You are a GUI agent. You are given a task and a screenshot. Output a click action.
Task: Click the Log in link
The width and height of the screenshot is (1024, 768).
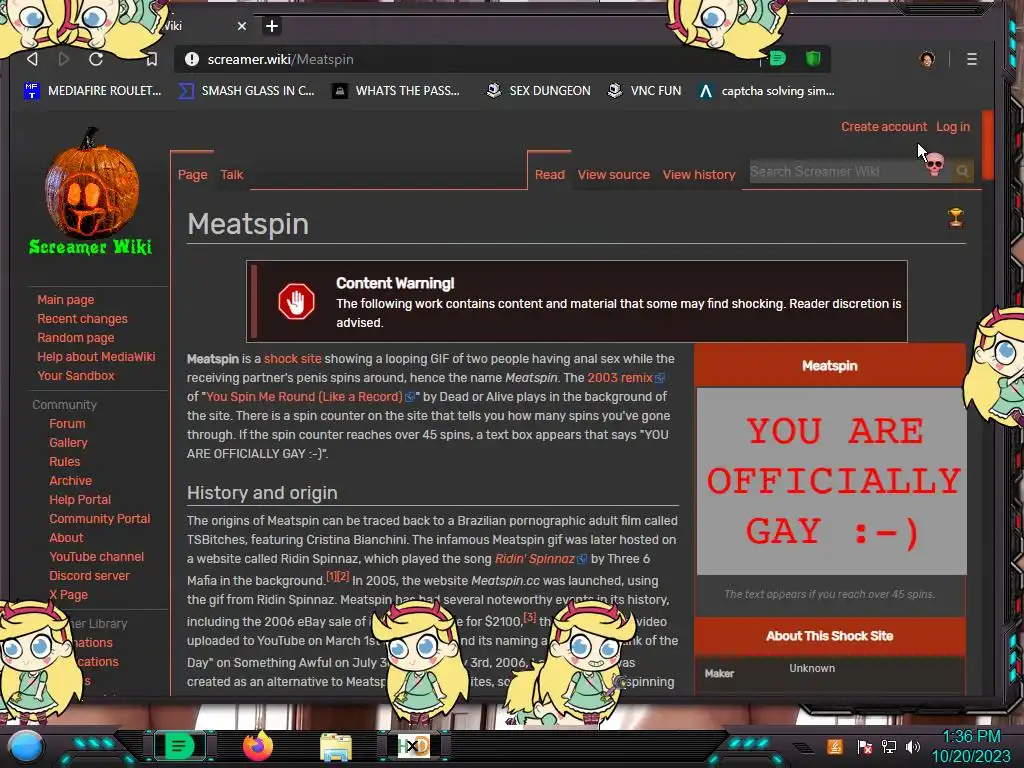point(953,127)
